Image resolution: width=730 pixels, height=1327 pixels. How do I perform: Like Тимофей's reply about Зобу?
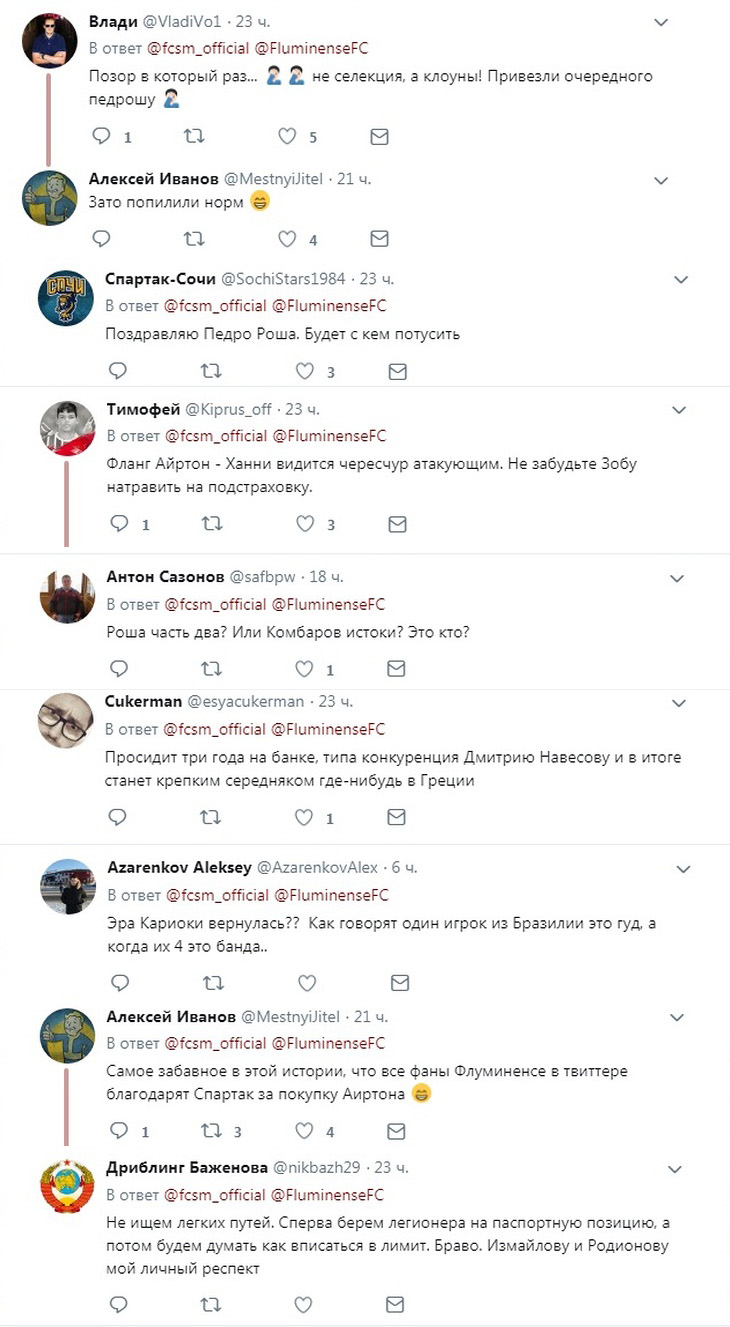pos(303,524)
